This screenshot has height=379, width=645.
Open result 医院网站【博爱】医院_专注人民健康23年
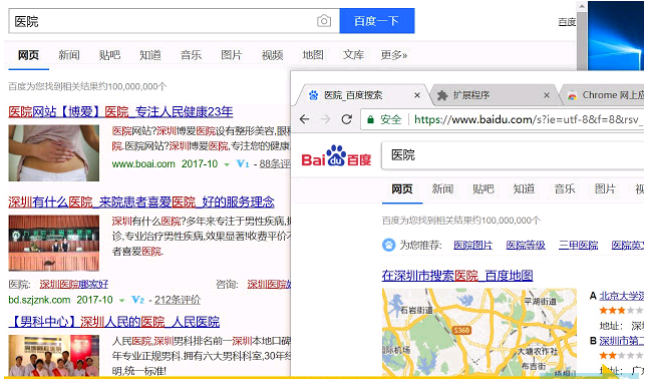121,112
